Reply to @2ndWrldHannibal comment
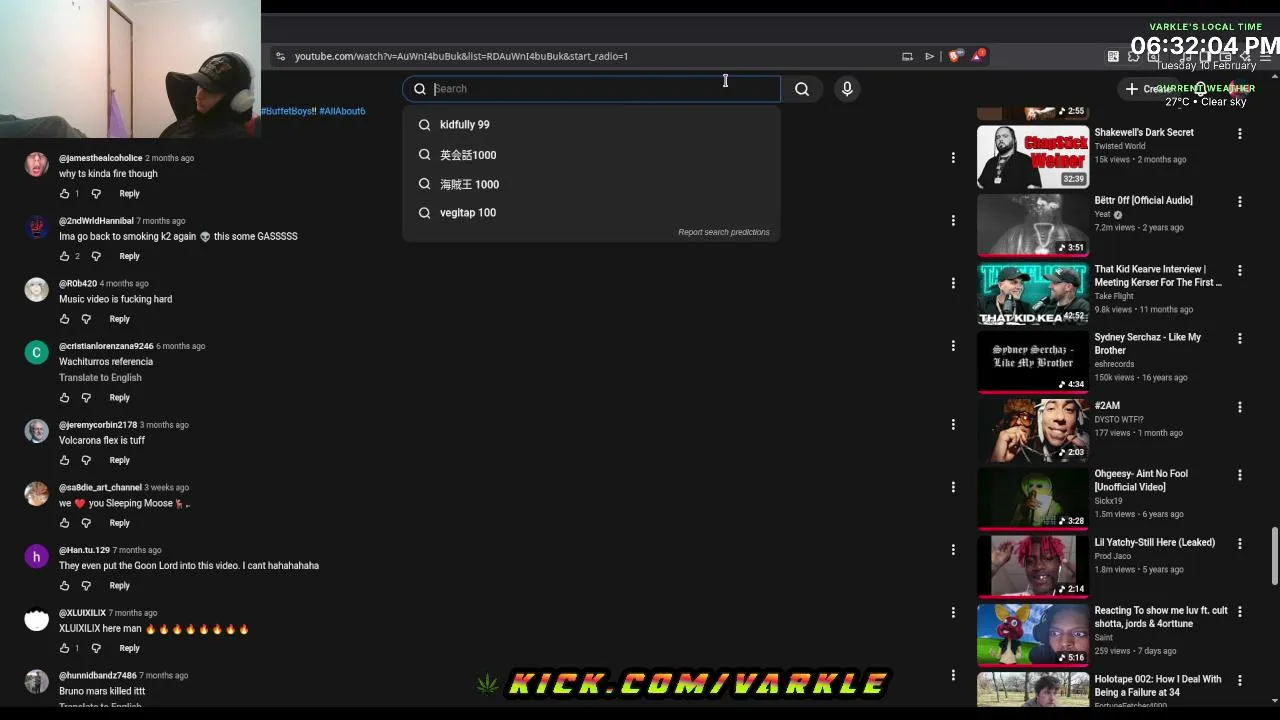 [x=129, y=257]
